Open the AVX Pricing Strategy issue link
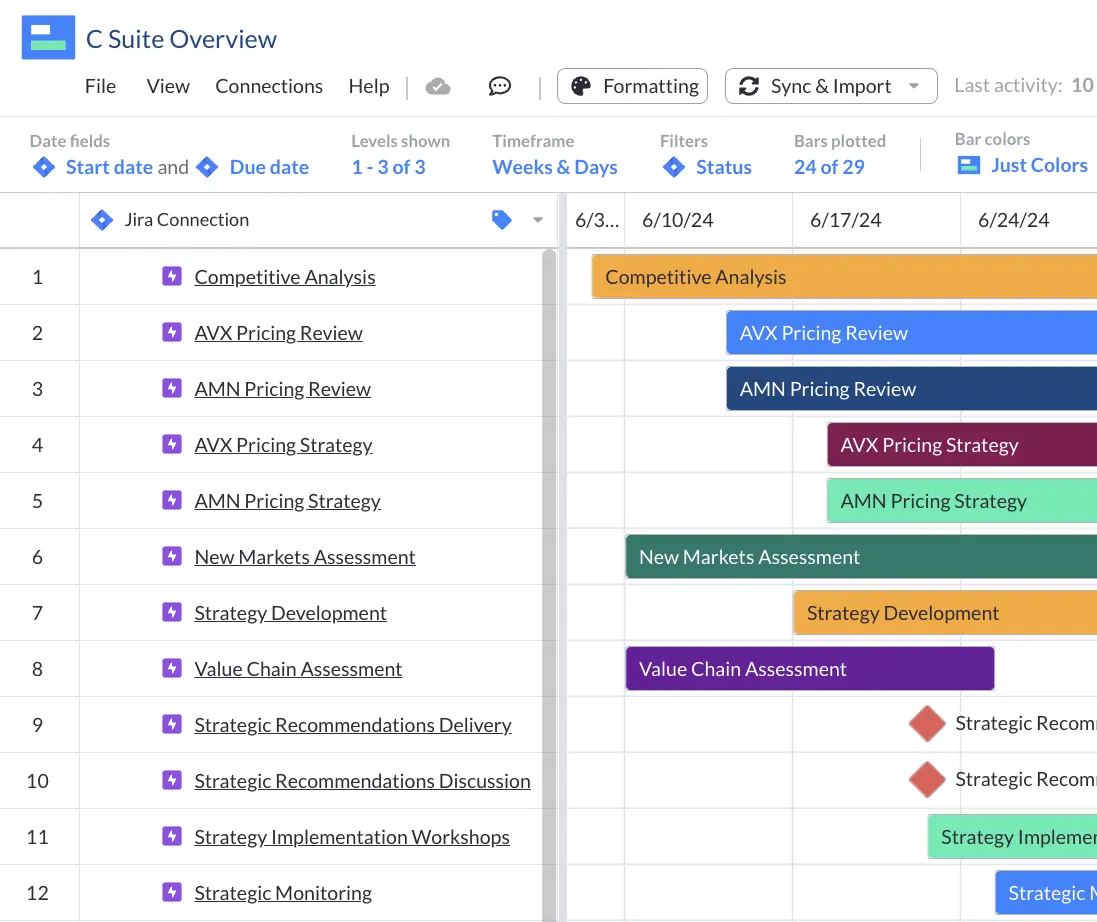 click(283, 445)
